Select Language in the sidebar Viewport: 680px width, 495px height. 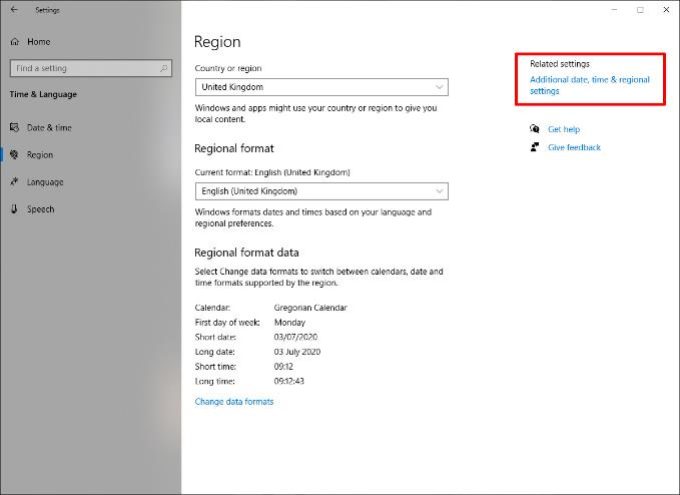pyautogui.click(x=45, y=182)
